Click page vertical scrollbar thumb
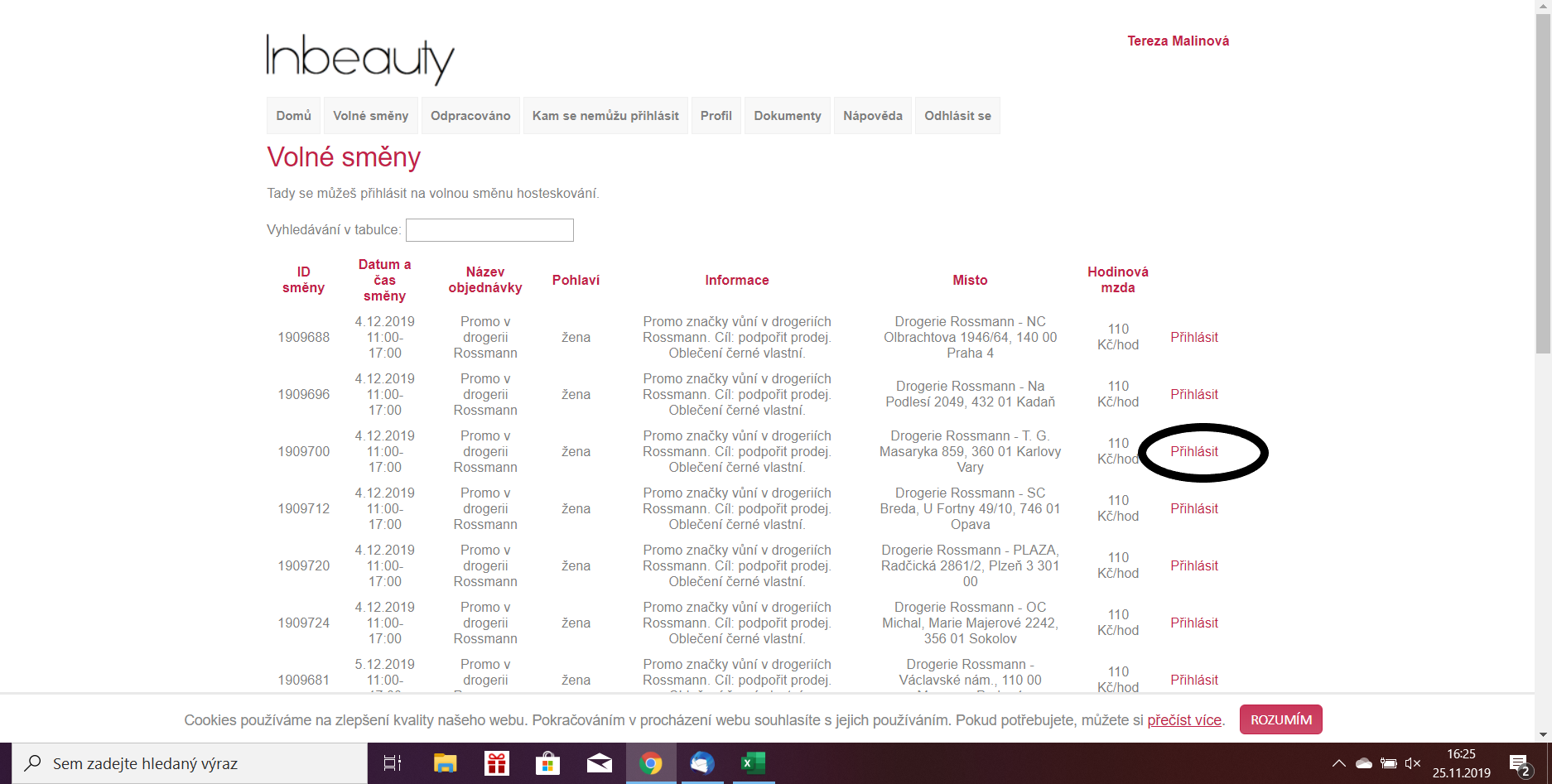 coord(1543,182)
